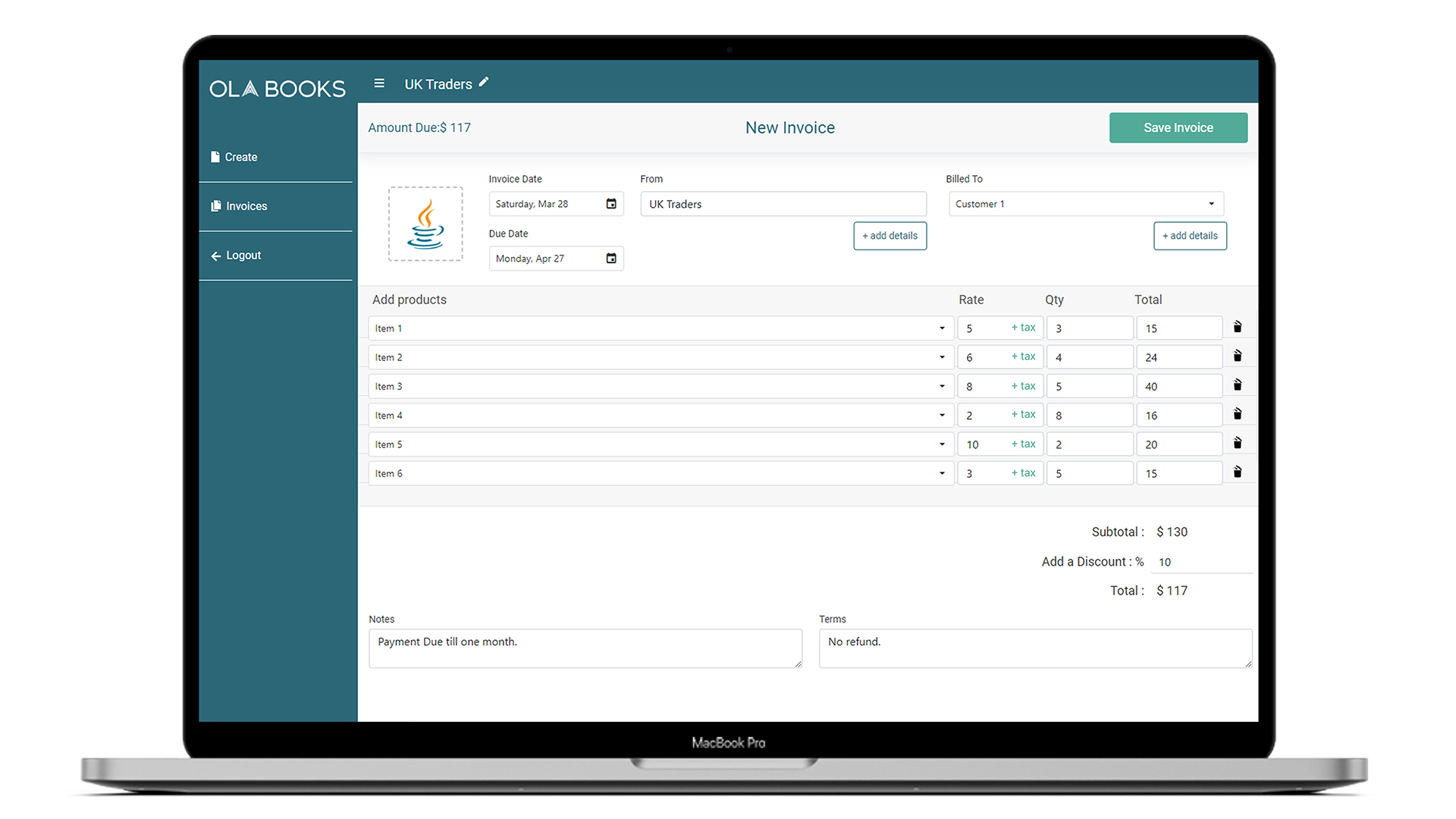Open the Create sidebar menu

point(241,157)
